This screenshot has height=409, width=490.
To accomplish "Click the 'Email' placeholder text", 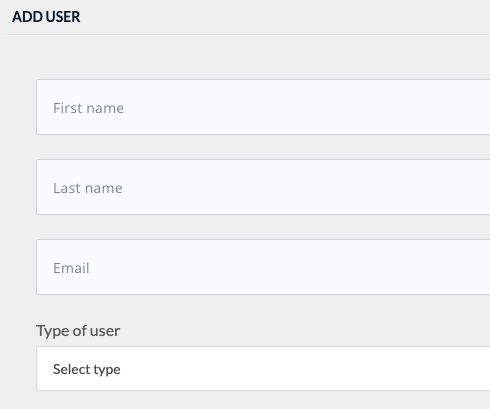I will pyautogui.click(x=71, y=268).
